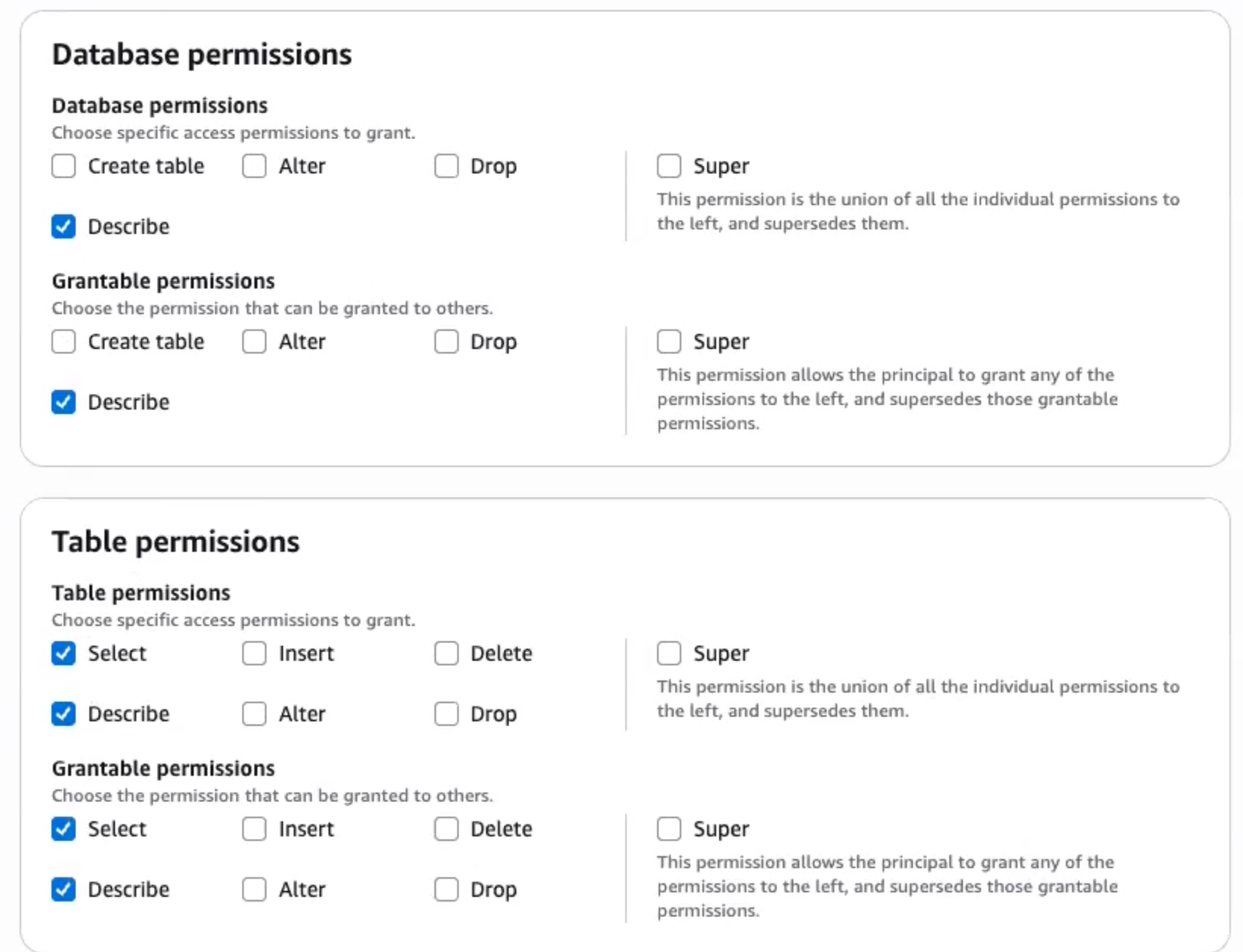
Task: Check grantable Insert for table
Action: [254, 829]
